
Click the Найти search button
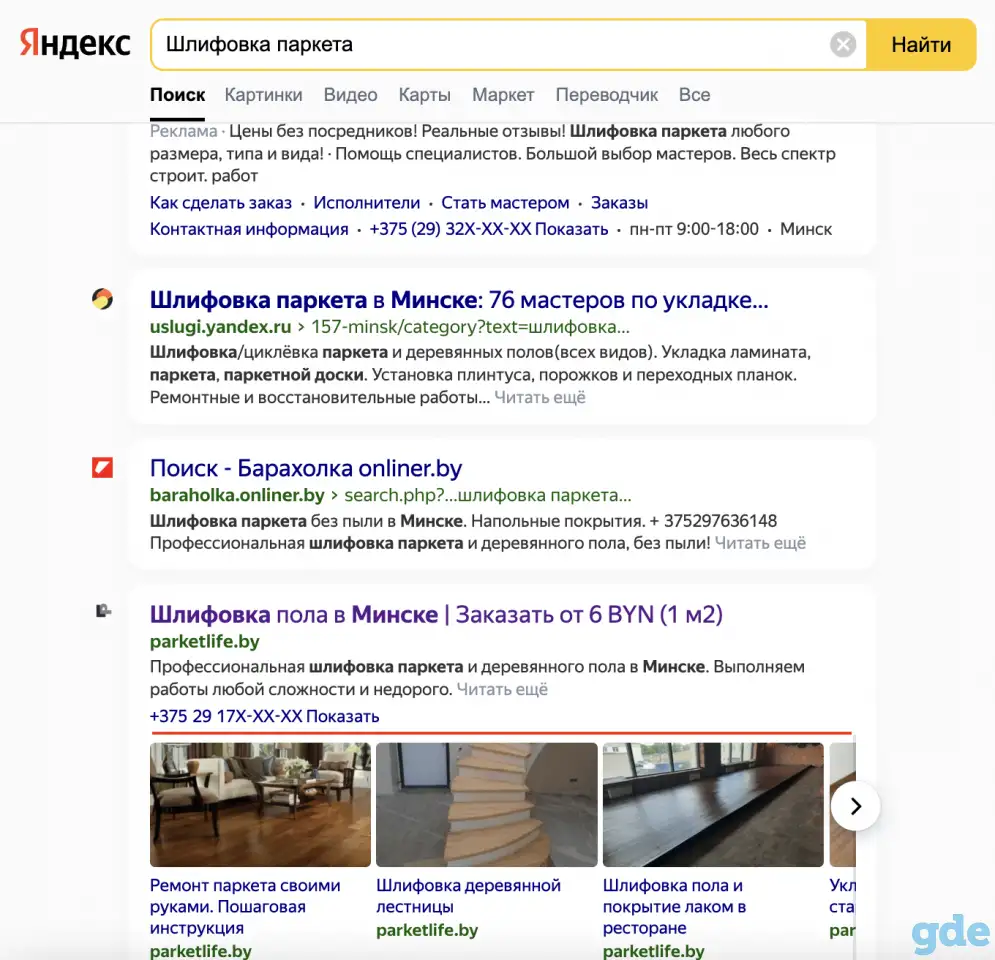click(x=921, y=44)
